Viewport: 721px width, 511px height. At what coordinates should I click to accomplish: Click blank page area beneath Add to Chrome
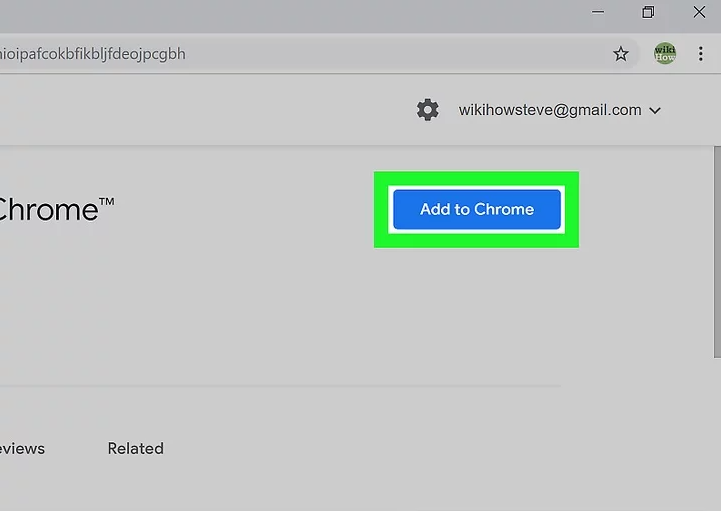[476, 310]
